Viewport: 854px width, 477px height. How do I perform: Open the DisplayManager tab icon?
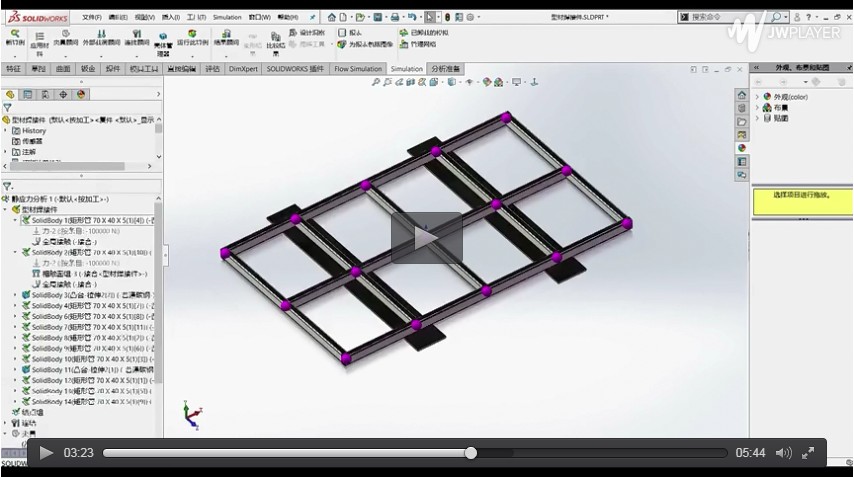click(81, 94)
